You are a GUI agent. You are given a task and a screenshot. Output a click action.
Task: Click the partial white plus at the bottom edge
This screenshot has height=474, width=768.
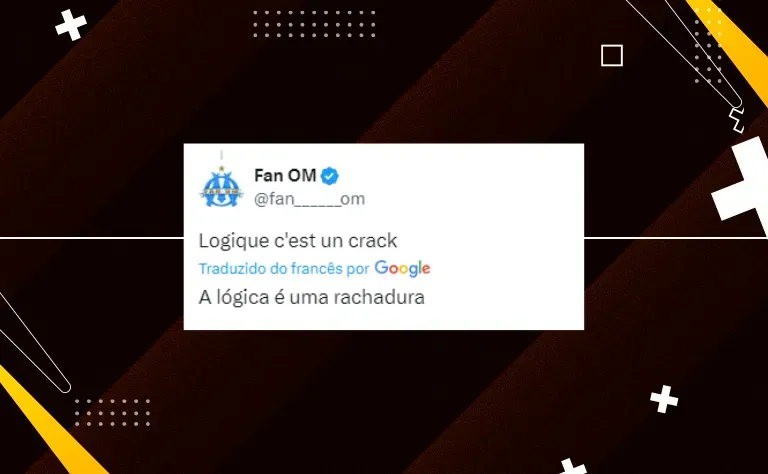tap(571, 466)
